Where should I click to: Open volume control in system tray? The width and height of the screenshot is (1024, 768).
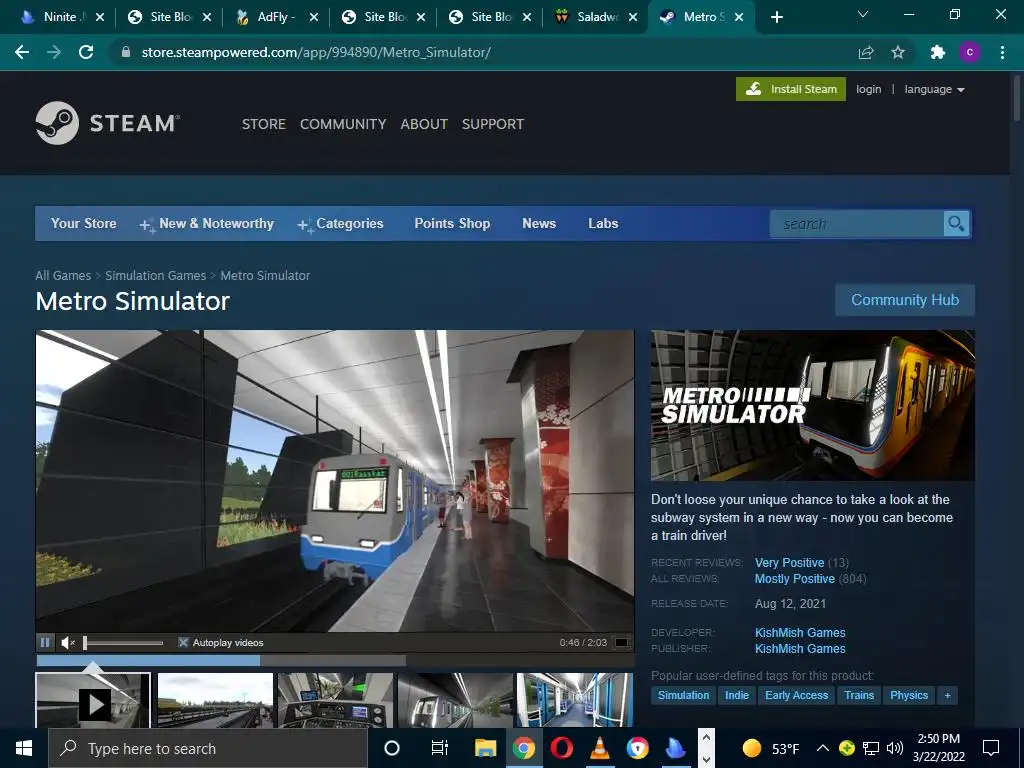tap(895, 748)
